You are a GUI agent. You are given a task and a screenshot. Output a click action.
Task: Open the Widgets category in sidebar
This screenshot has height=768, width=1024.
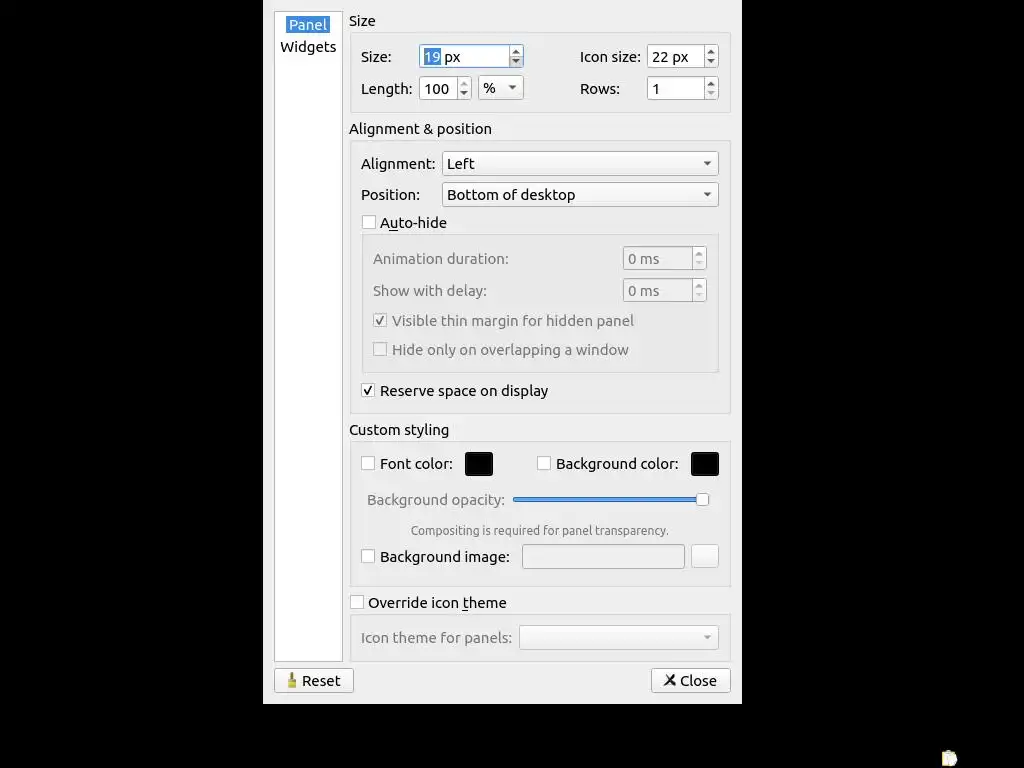point(308,47)
